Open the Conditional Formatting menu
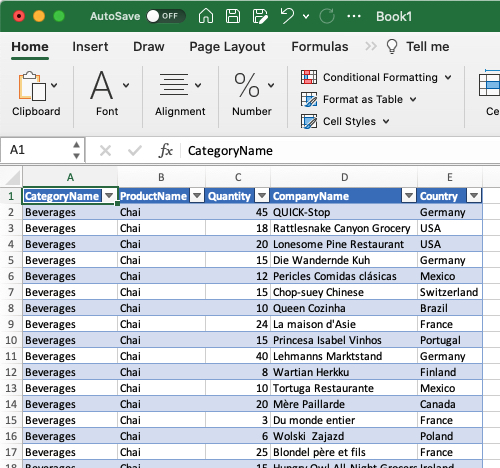 click(388, 77)
